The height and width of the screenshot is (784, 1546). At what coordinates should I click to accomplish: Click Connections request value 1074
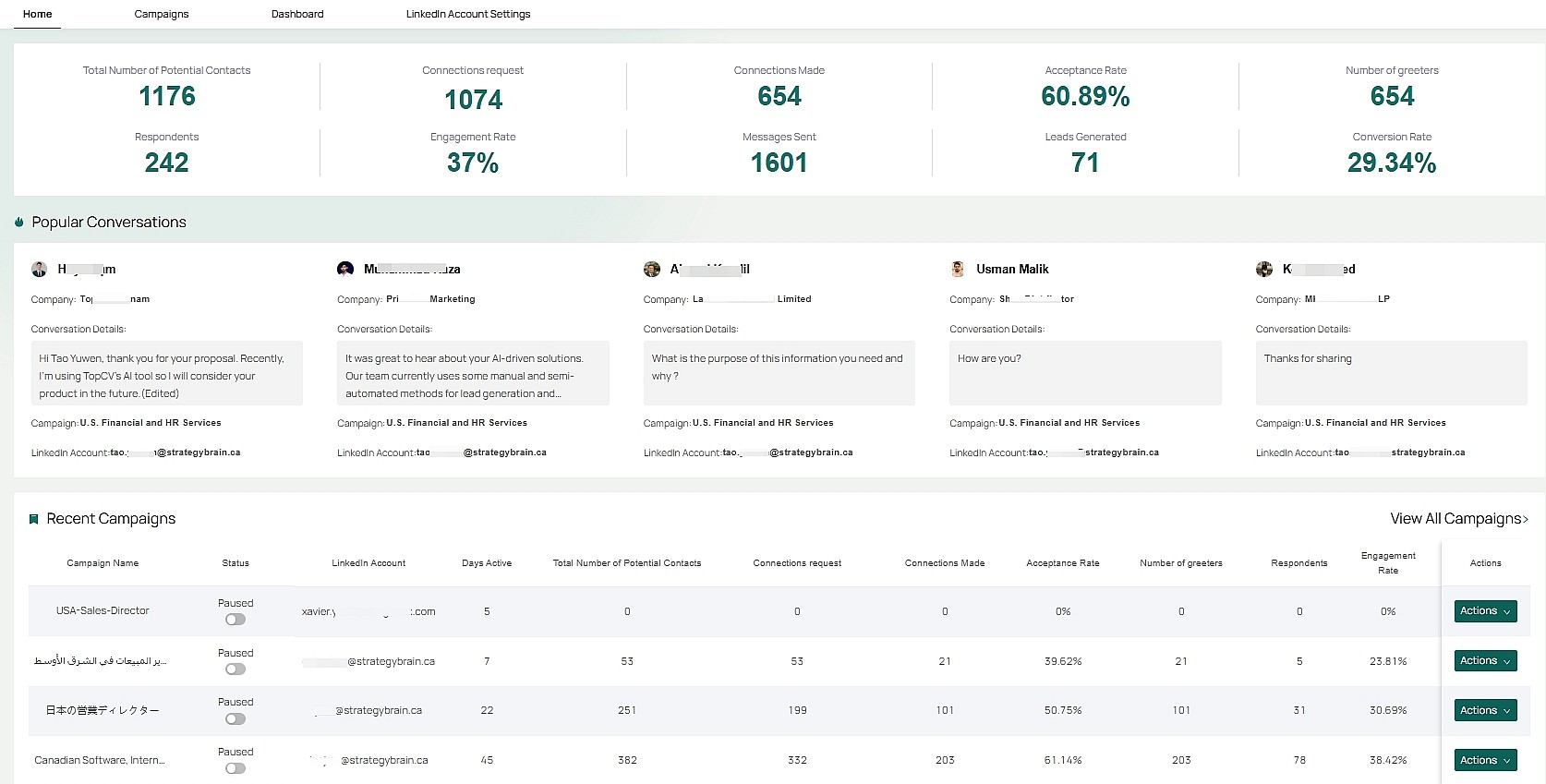(x=473, y=99)
